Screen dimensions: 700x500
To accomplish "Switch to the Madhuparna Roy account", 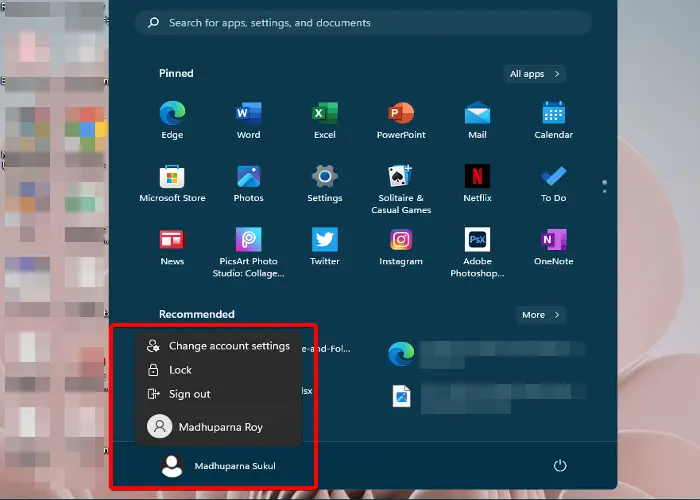I will coord(219,427).
